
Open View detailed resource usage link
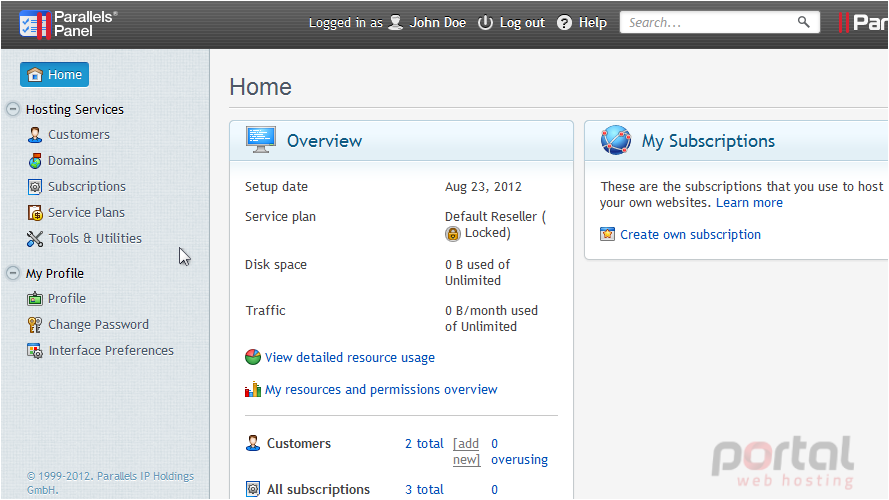[350, 358]
